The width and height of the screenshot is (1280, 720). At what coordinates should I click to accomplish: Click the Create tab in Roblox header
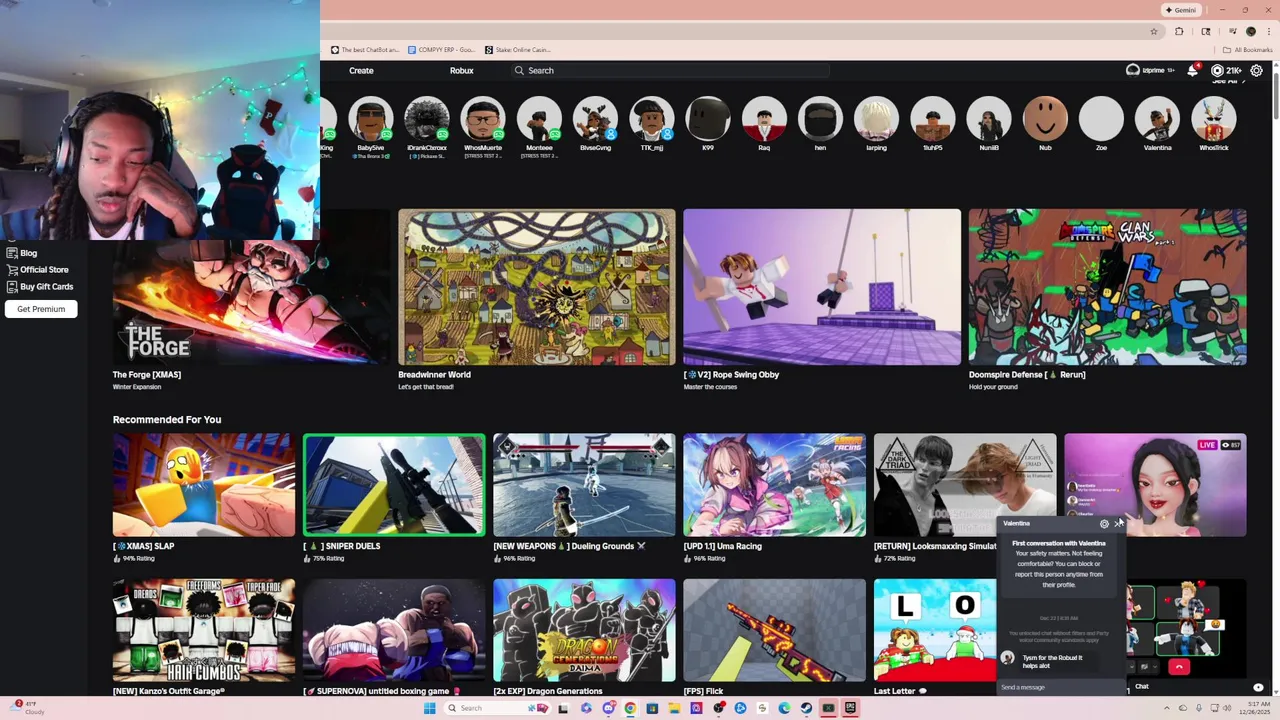361,70
